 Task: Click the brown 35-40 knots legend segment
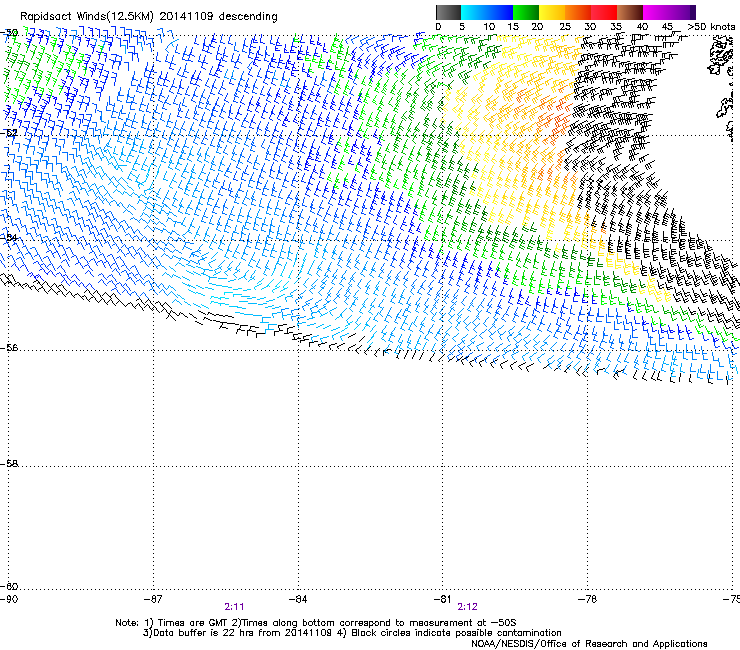[630, 12]
